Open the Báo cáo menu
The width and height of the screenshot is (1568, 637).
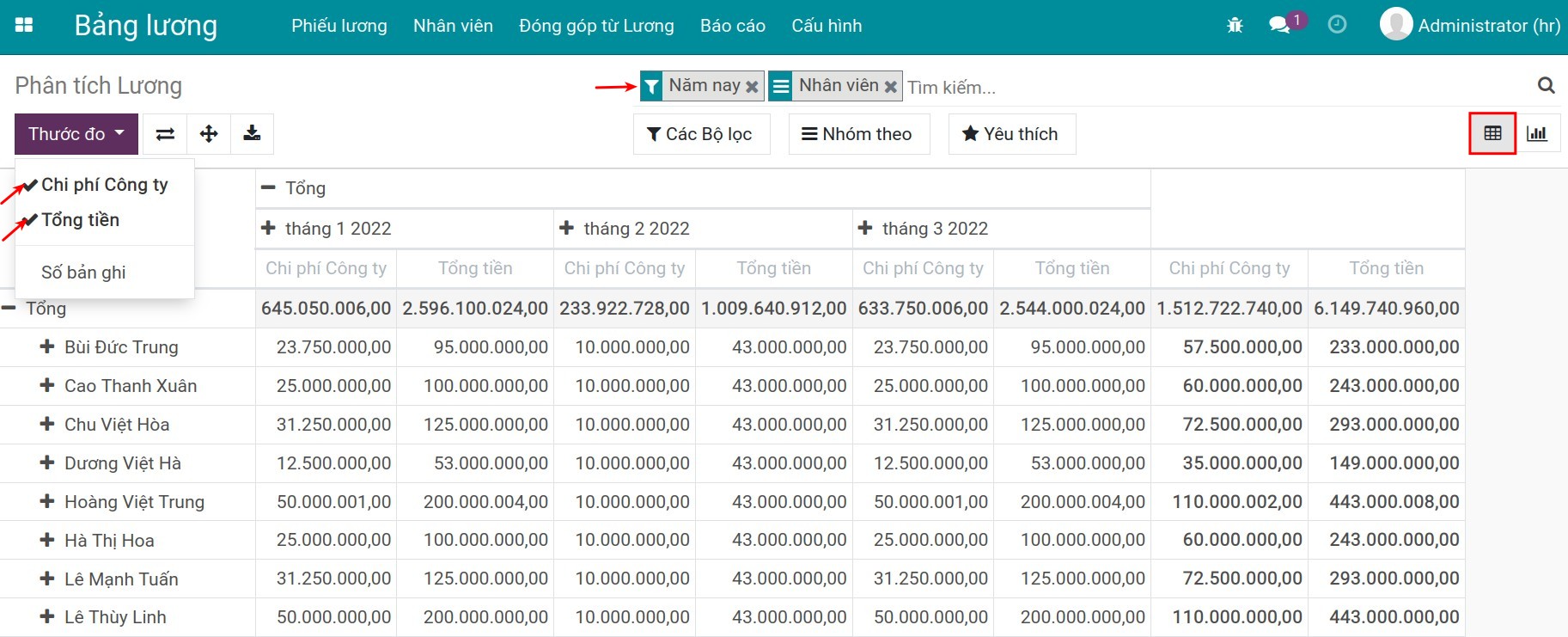click(x=732, y=26)
